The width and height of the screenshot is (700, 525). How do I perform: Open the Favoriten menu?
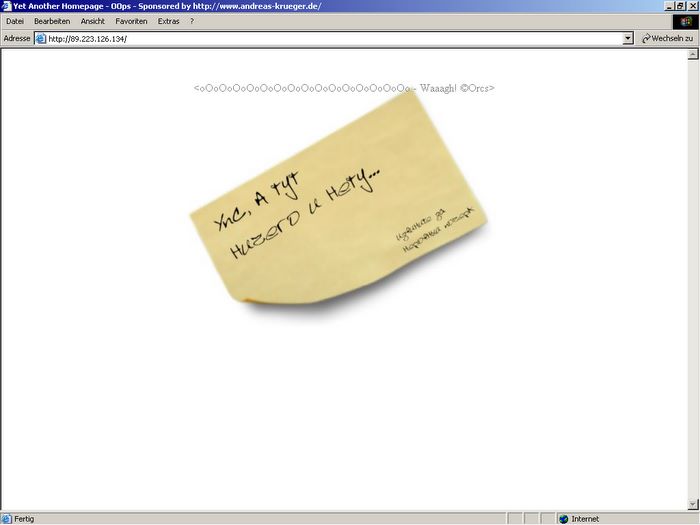(131, 21)
